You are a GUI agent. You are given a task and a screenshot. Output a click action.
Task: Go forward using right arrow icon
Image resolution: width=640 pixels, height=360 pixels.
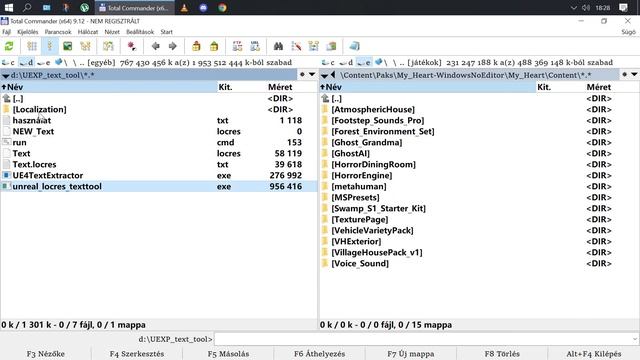pyautogui.click(x=173, y=46)
